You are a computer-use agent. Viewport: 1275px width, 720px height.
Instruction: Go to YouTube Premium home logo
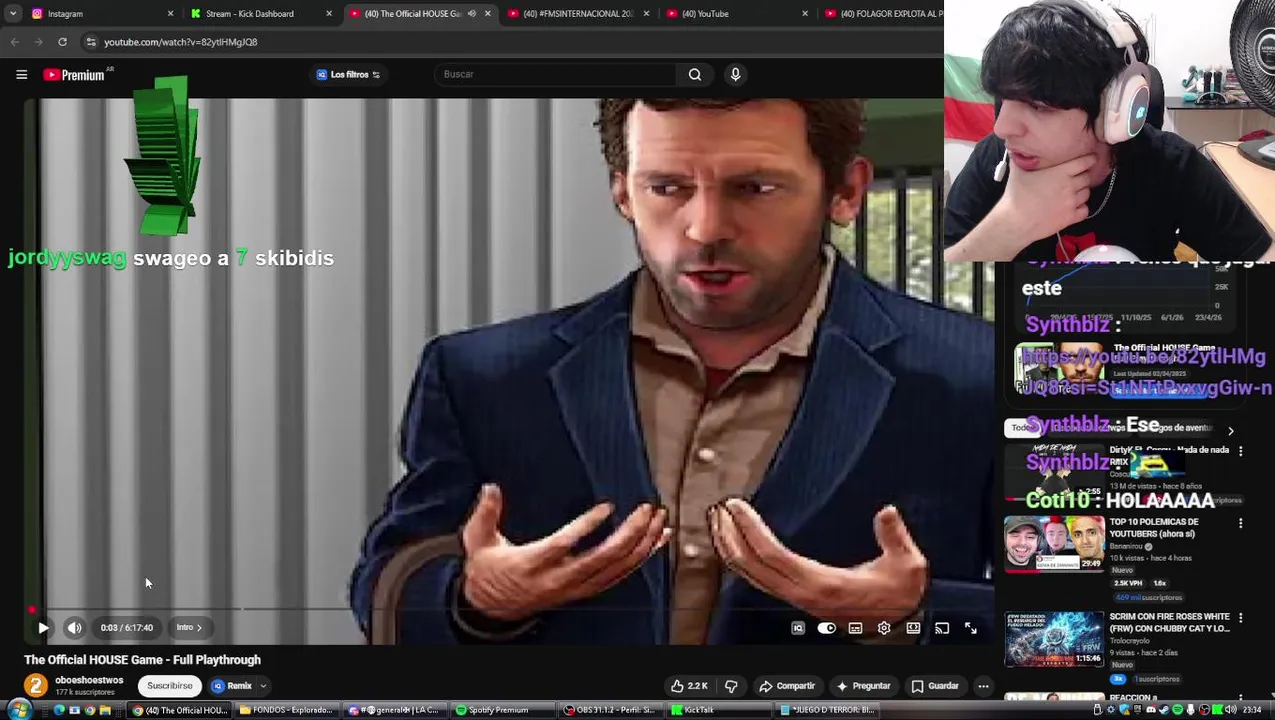pos(74,74)
